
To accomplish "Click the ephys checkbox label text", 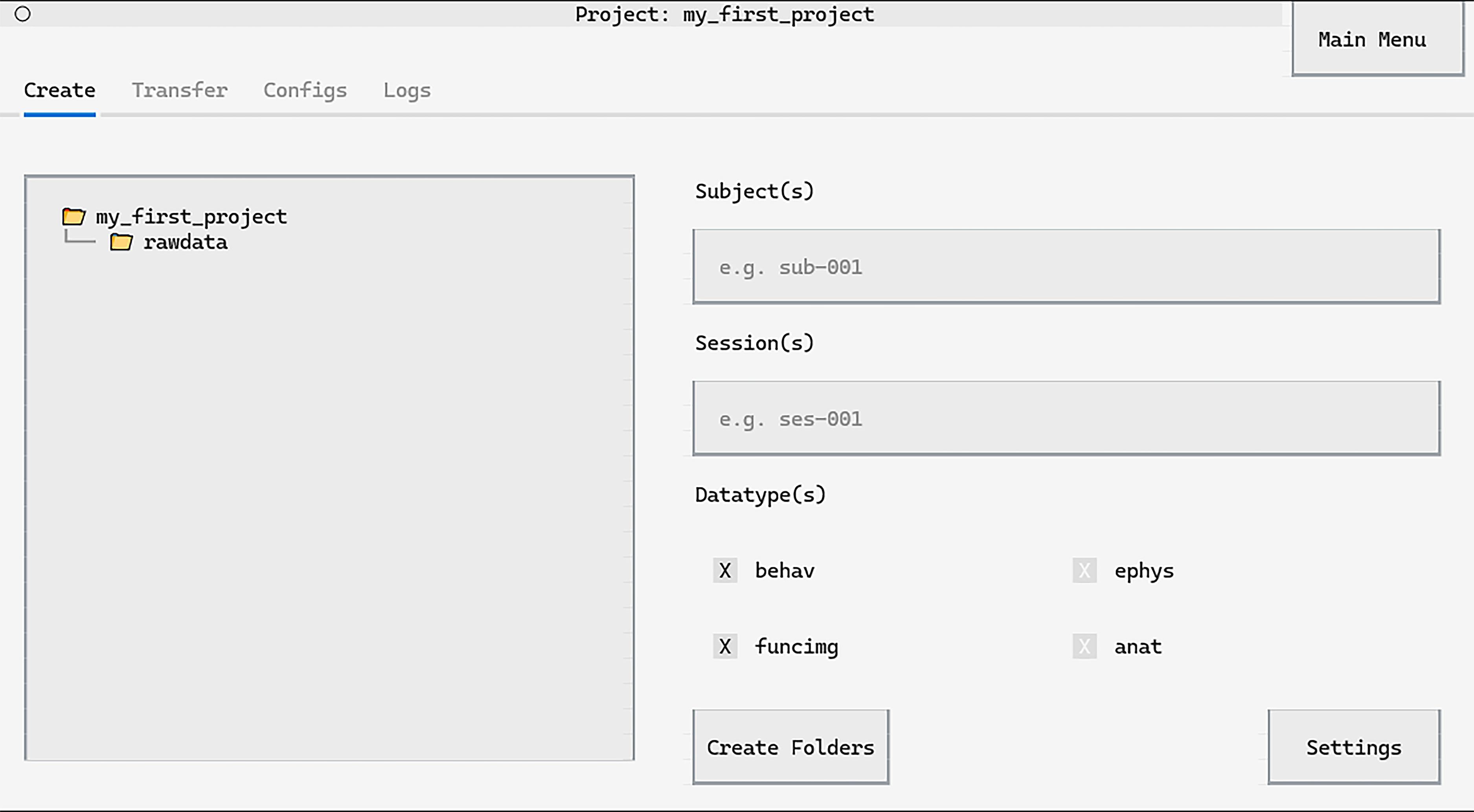I will pos(1144,571).
